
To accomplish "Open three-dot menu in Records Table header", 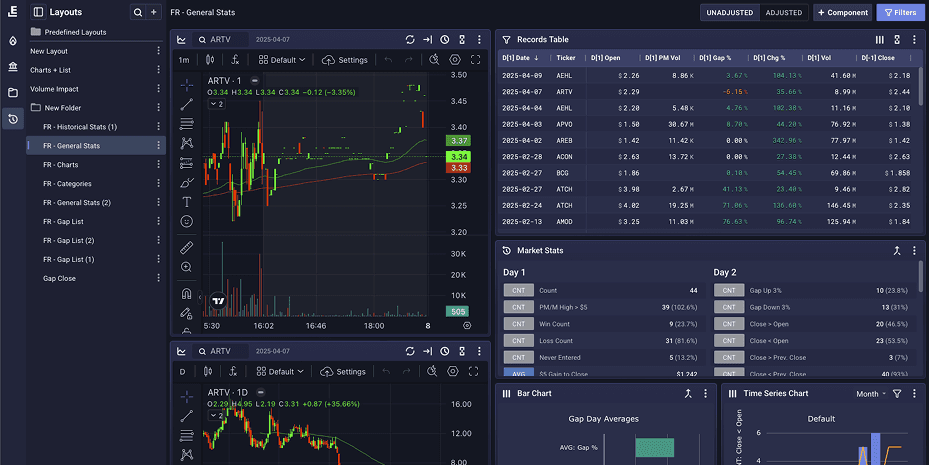I will (914, 40).
